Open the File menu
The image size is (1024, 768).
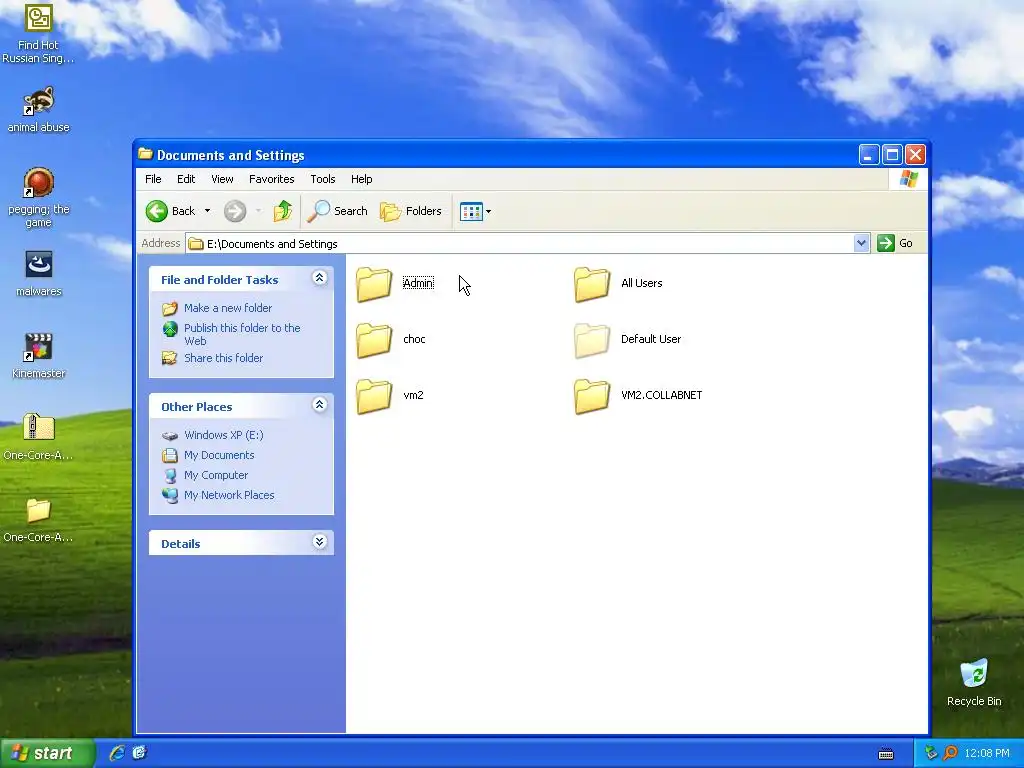pyautogui.click(x=153, y=179)
